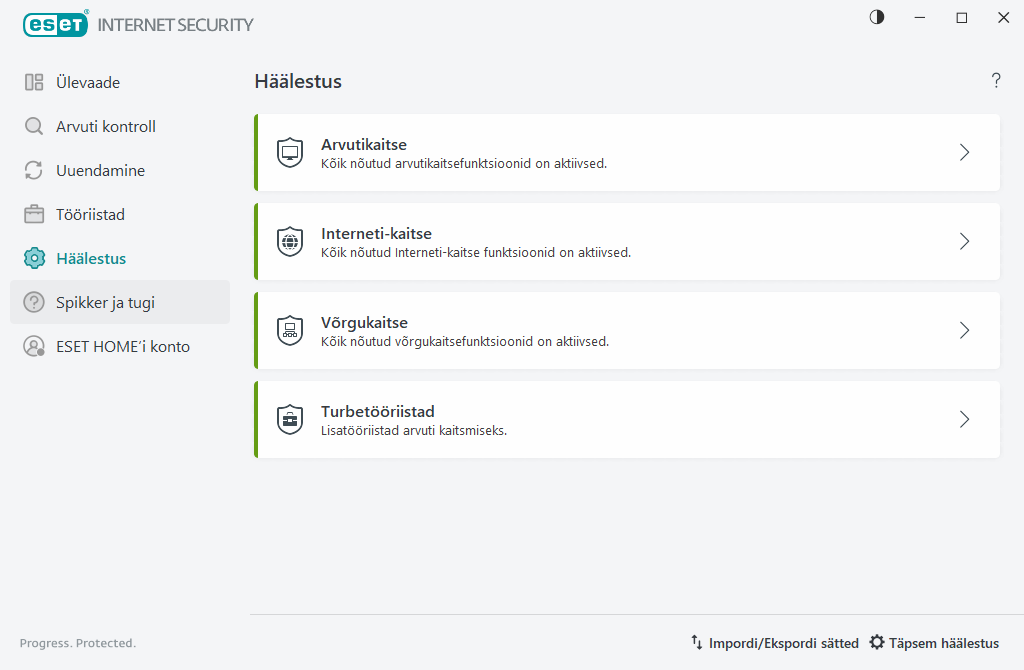Click the Võrgukaitse network shield icon
The image size is (1024, 670).
click(290, 331)
